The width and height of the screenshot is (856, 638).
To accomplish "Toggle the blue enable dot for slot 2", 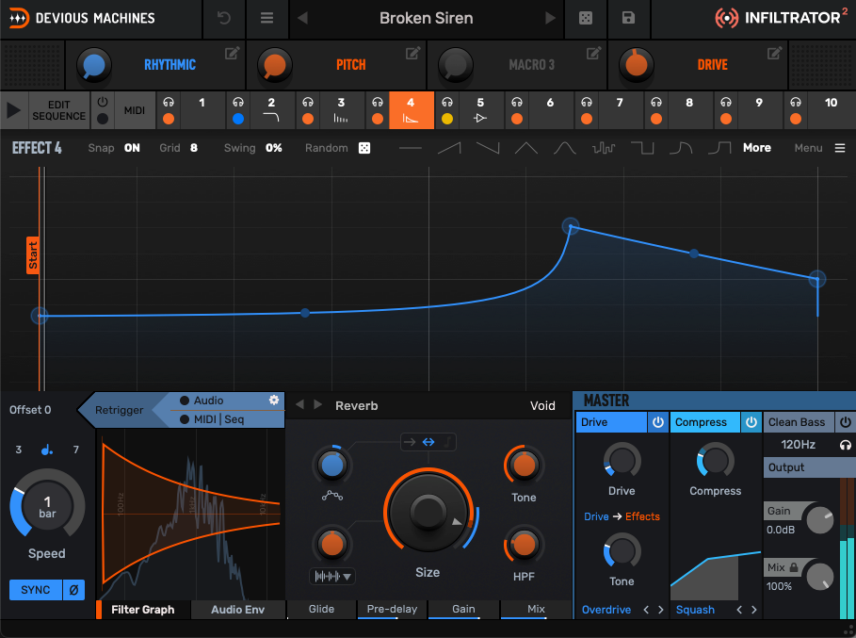I will pyautogui.click(x=238, y=119).
